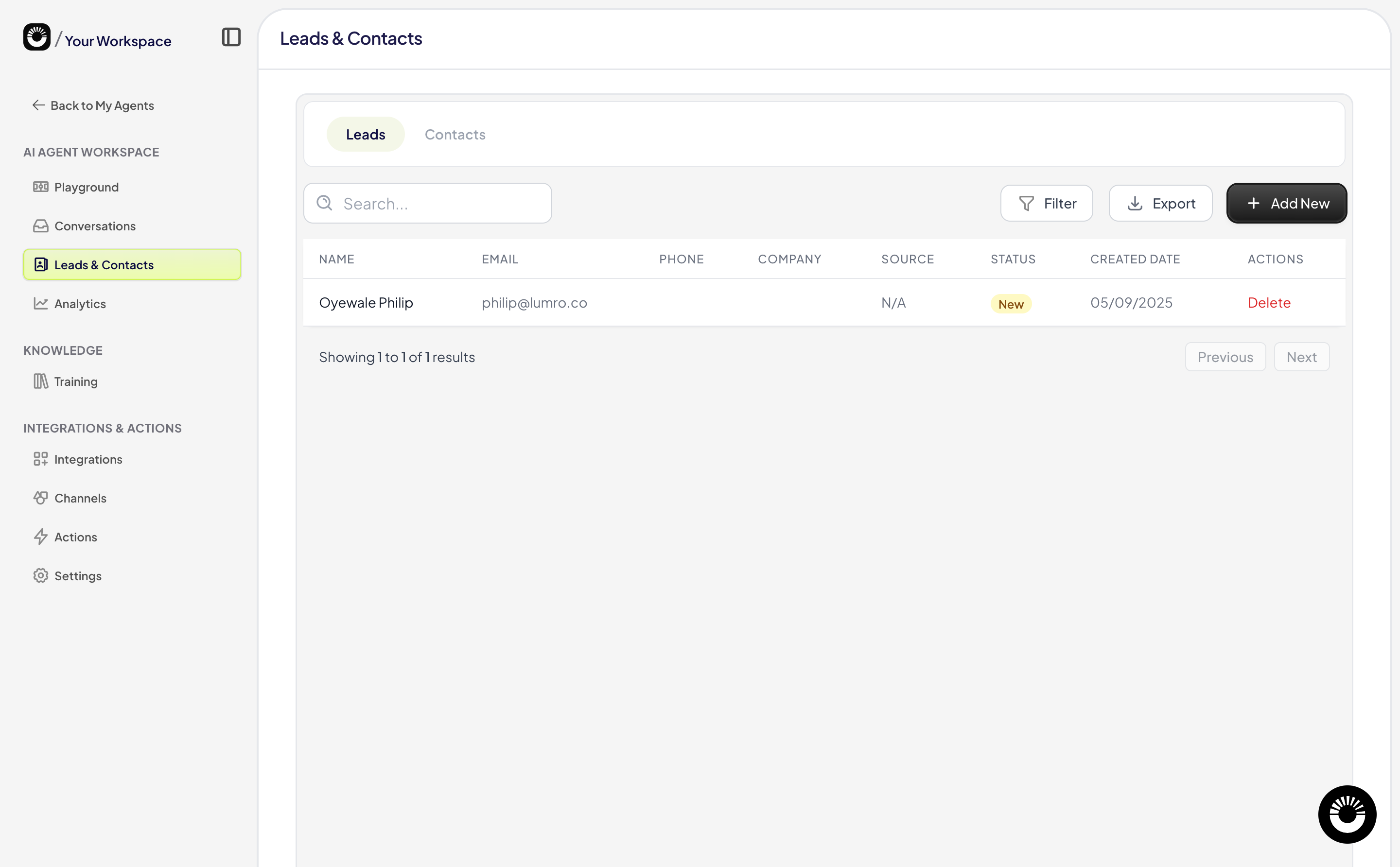Go to the Analytics section

point(80,304)
